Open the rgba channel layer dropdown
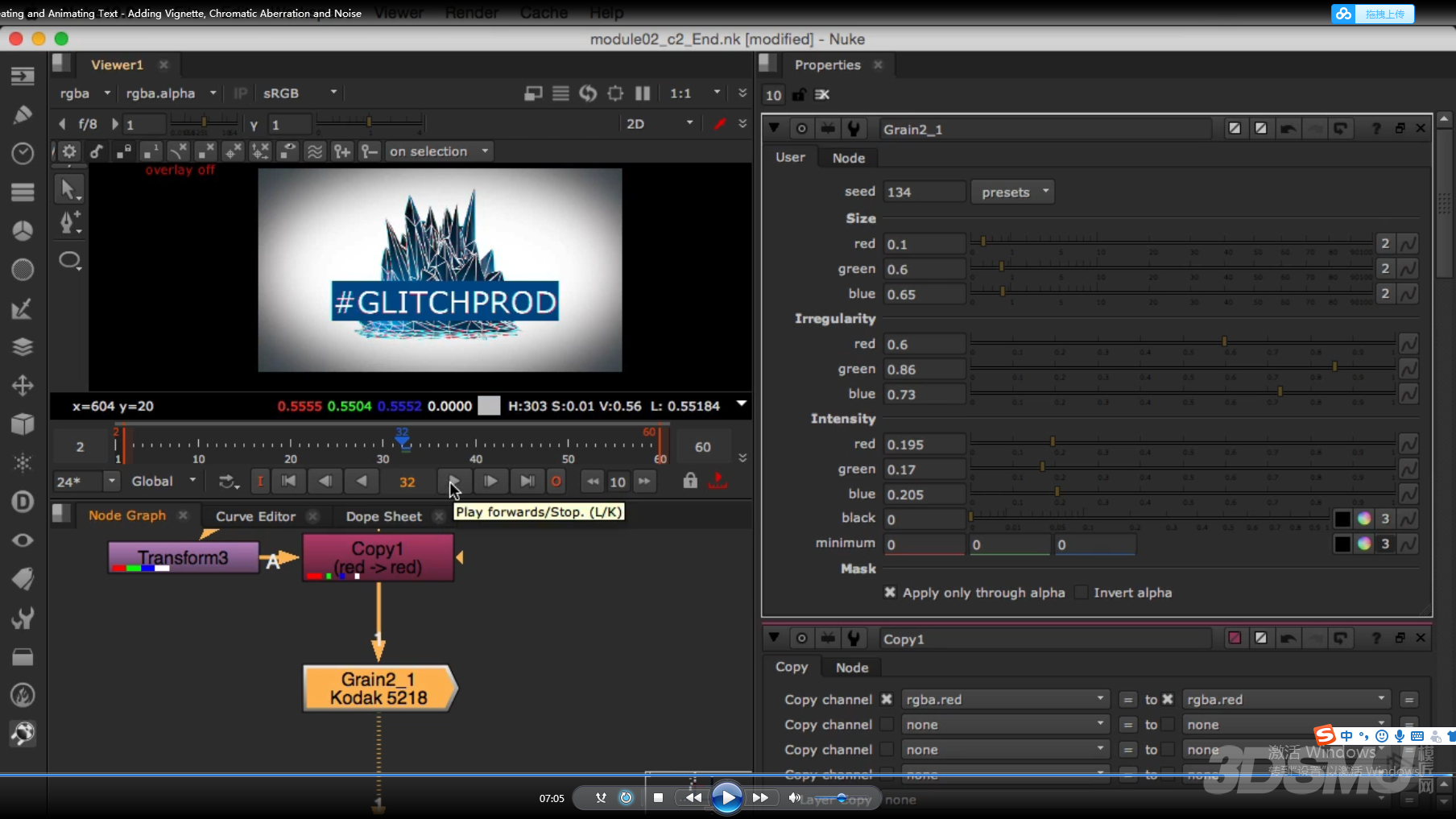Viewport: 1456px width, 819px height. pyautogui.click(x=85, y=93)
